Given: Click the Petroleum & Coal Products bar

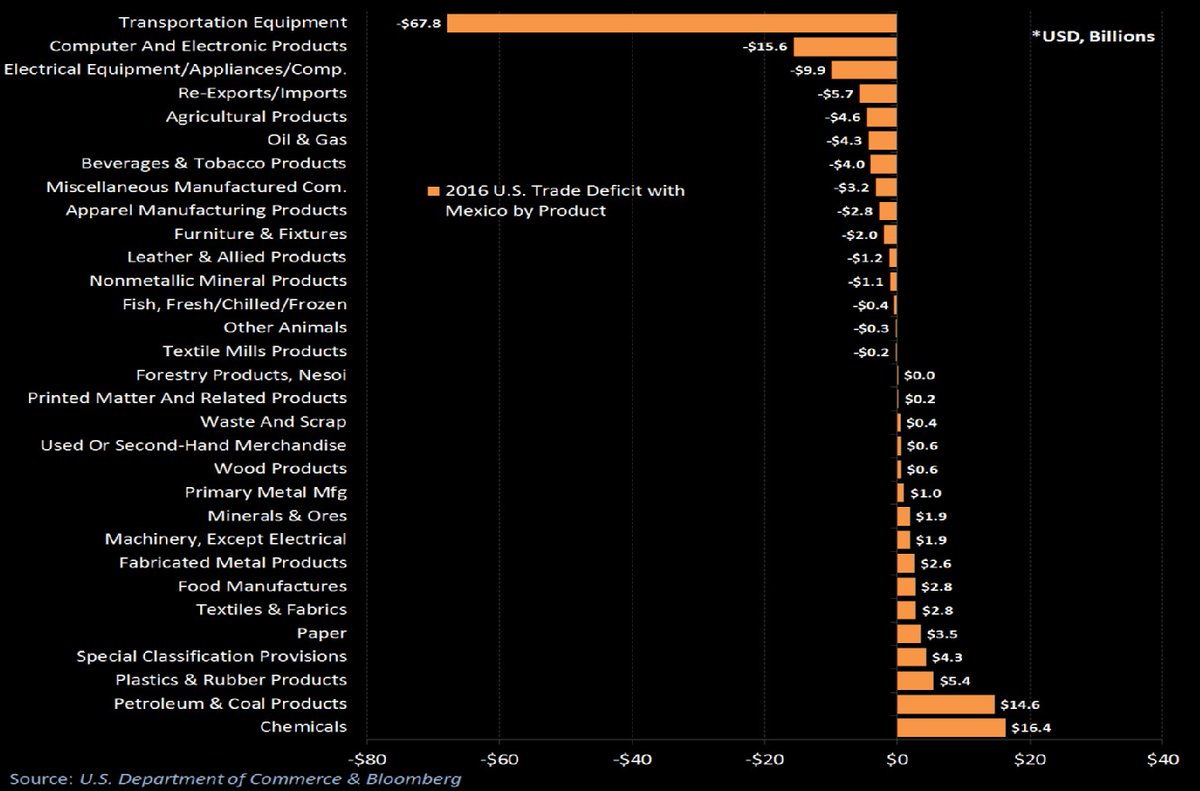Looking at the screenshot, I should pyautogui.click(x=945, y=704).
